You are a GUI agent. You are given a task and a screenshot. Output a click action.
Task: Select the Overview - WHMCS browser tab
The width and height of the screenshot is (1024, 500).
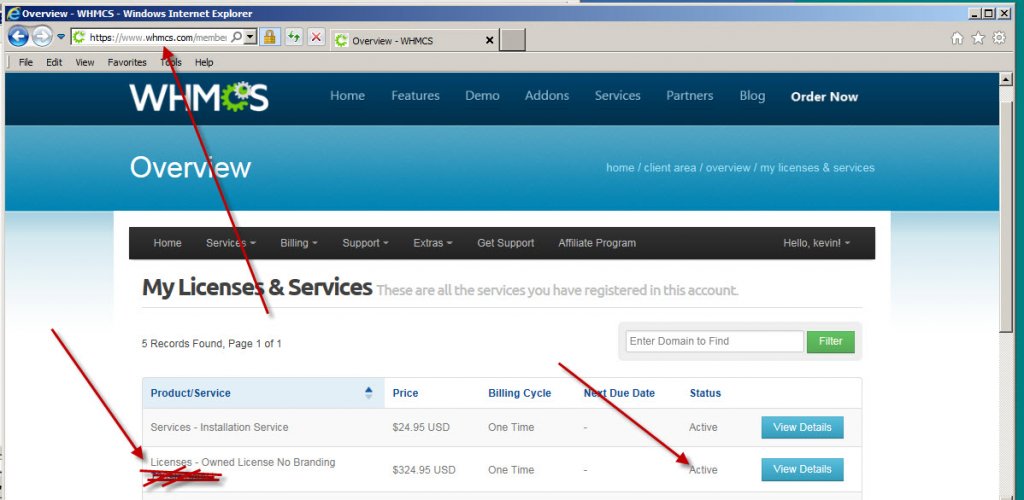414,40
